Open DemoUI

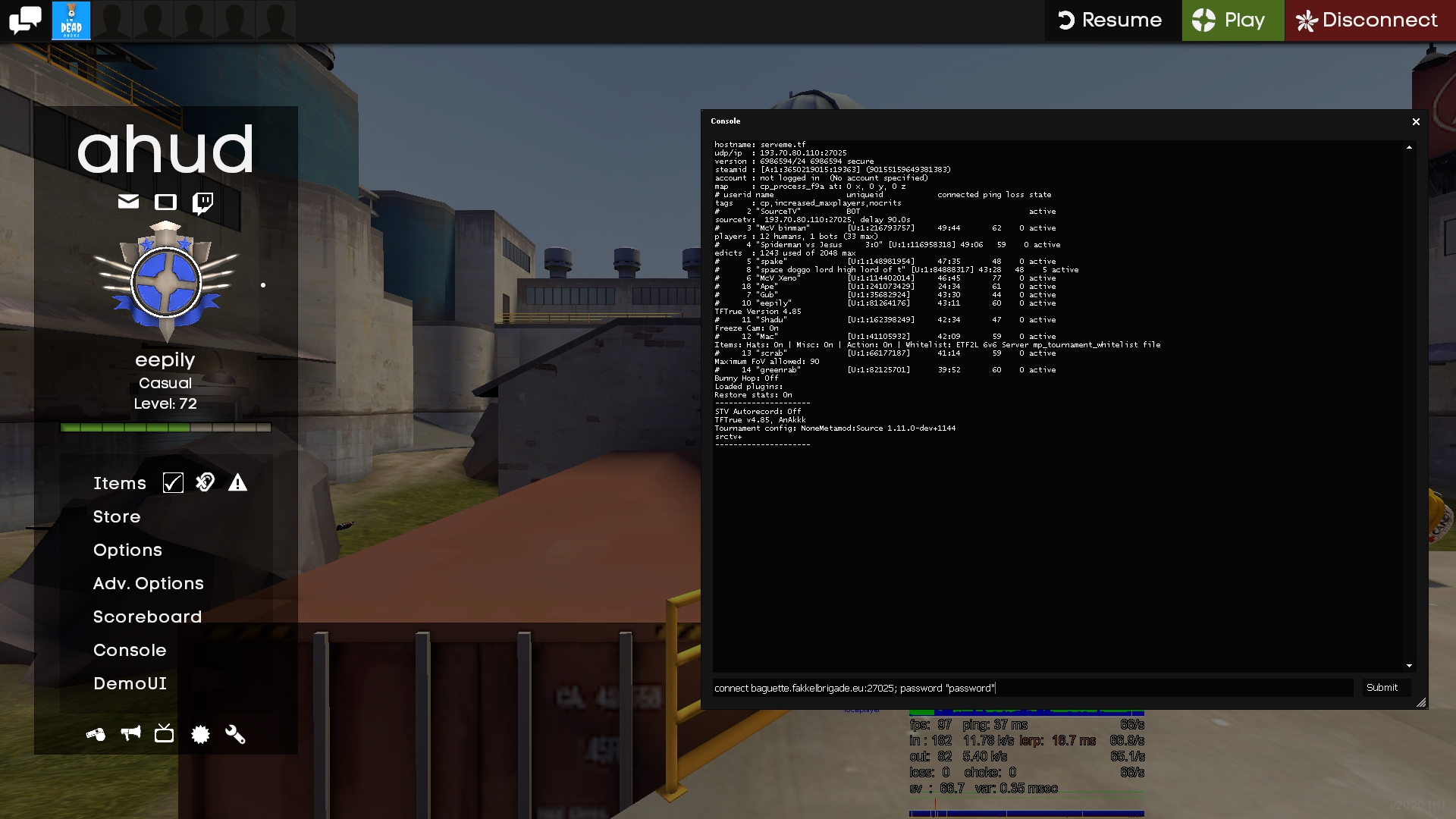130,683
